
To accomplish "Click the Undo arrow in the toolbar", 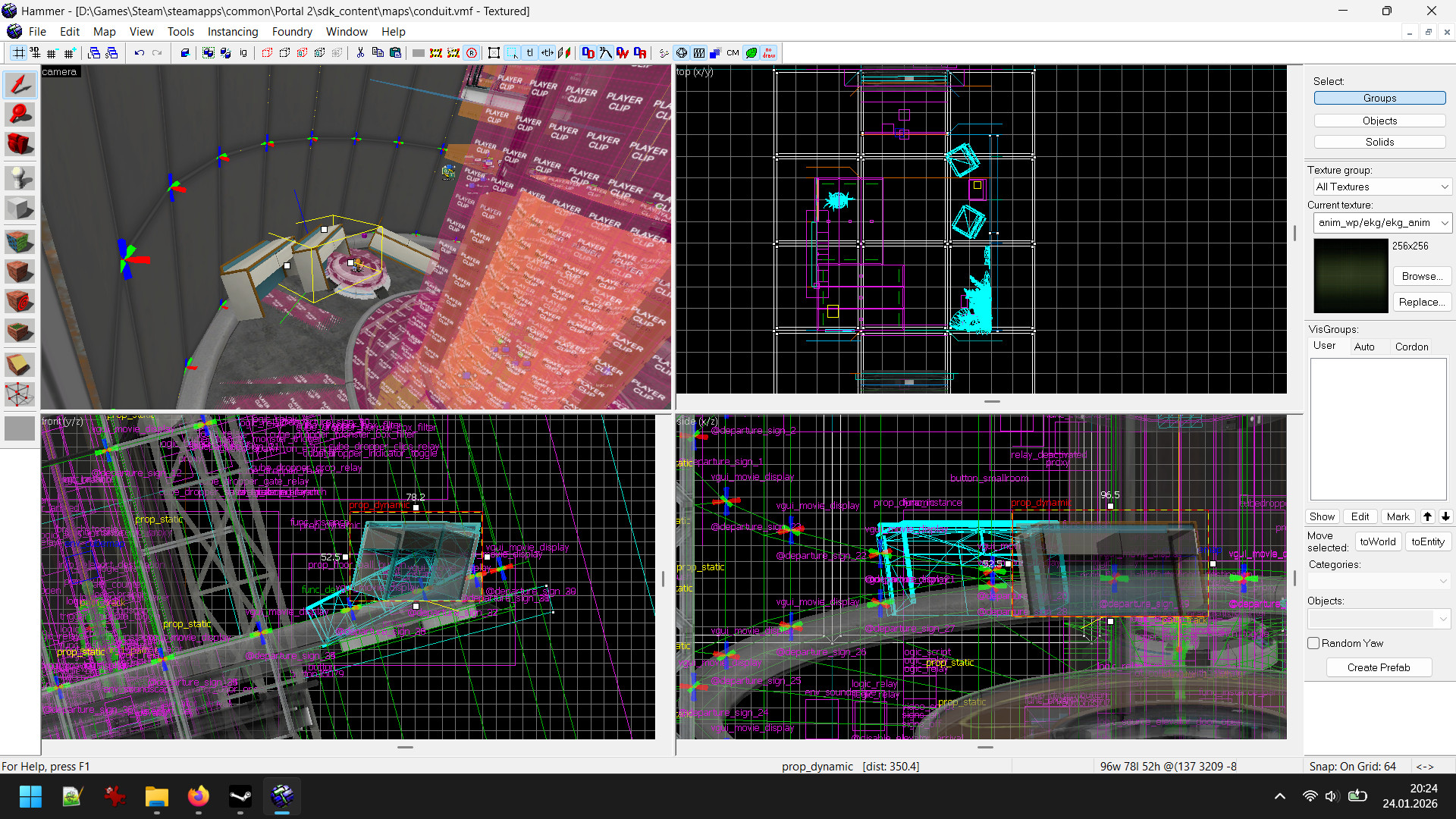I will [x=140, y=53].
